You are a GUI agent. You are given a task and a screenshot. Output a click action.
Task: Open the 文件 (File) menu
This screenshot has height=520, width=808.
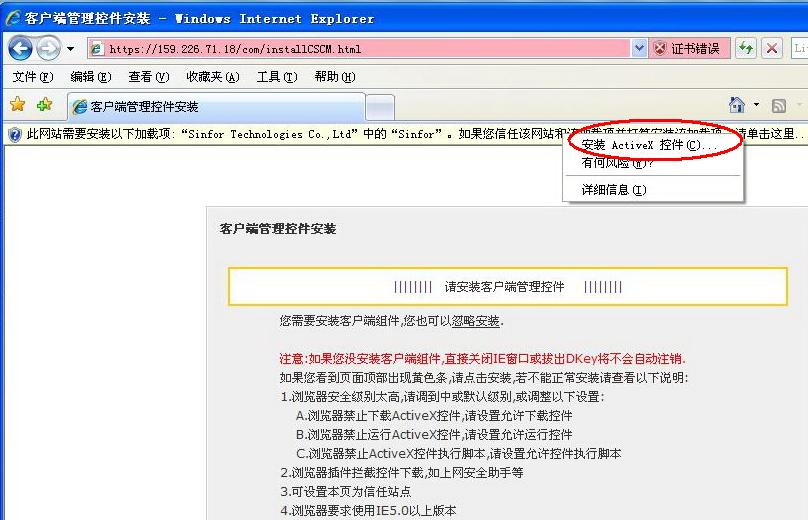click(32, 77)
